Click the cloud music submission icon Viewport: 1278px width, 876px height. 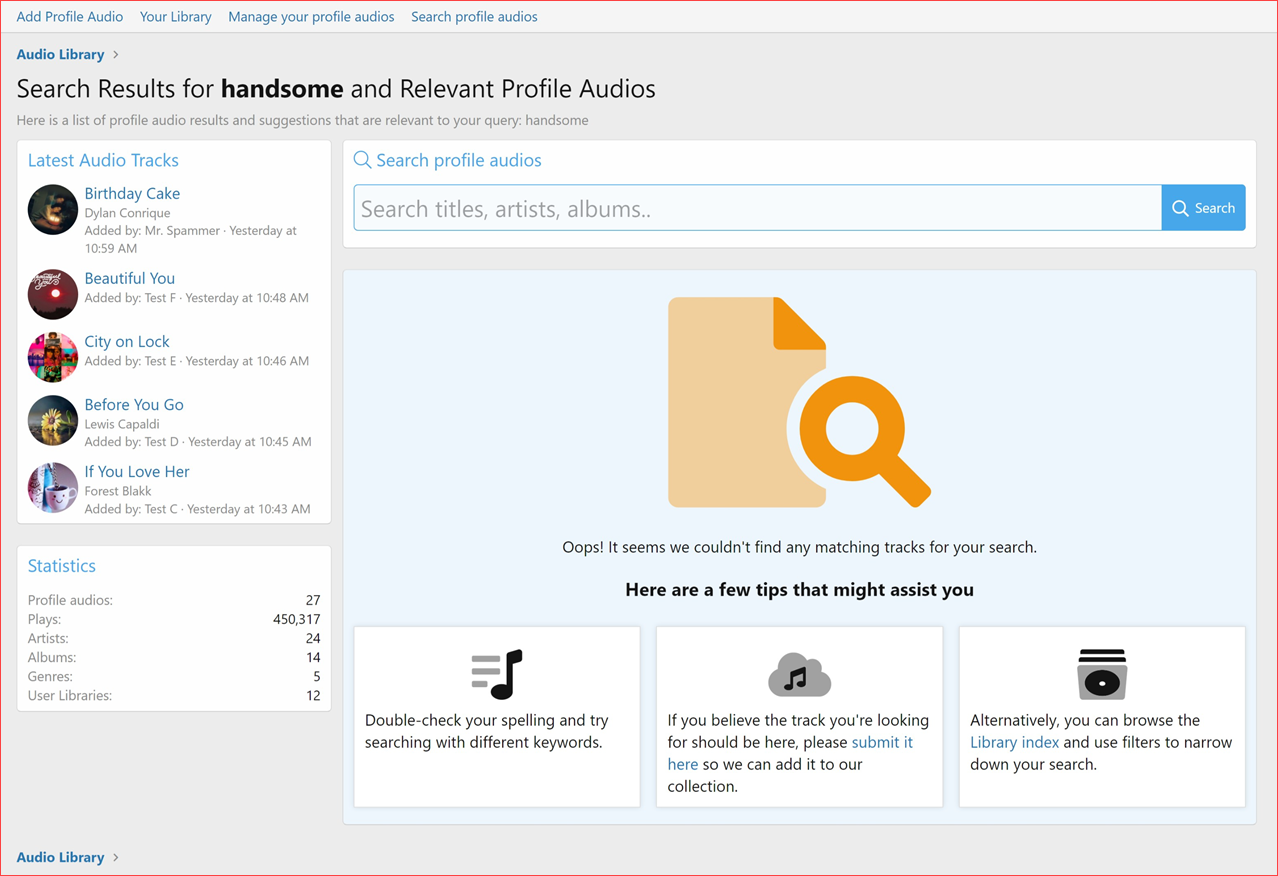tap(799, 672)
